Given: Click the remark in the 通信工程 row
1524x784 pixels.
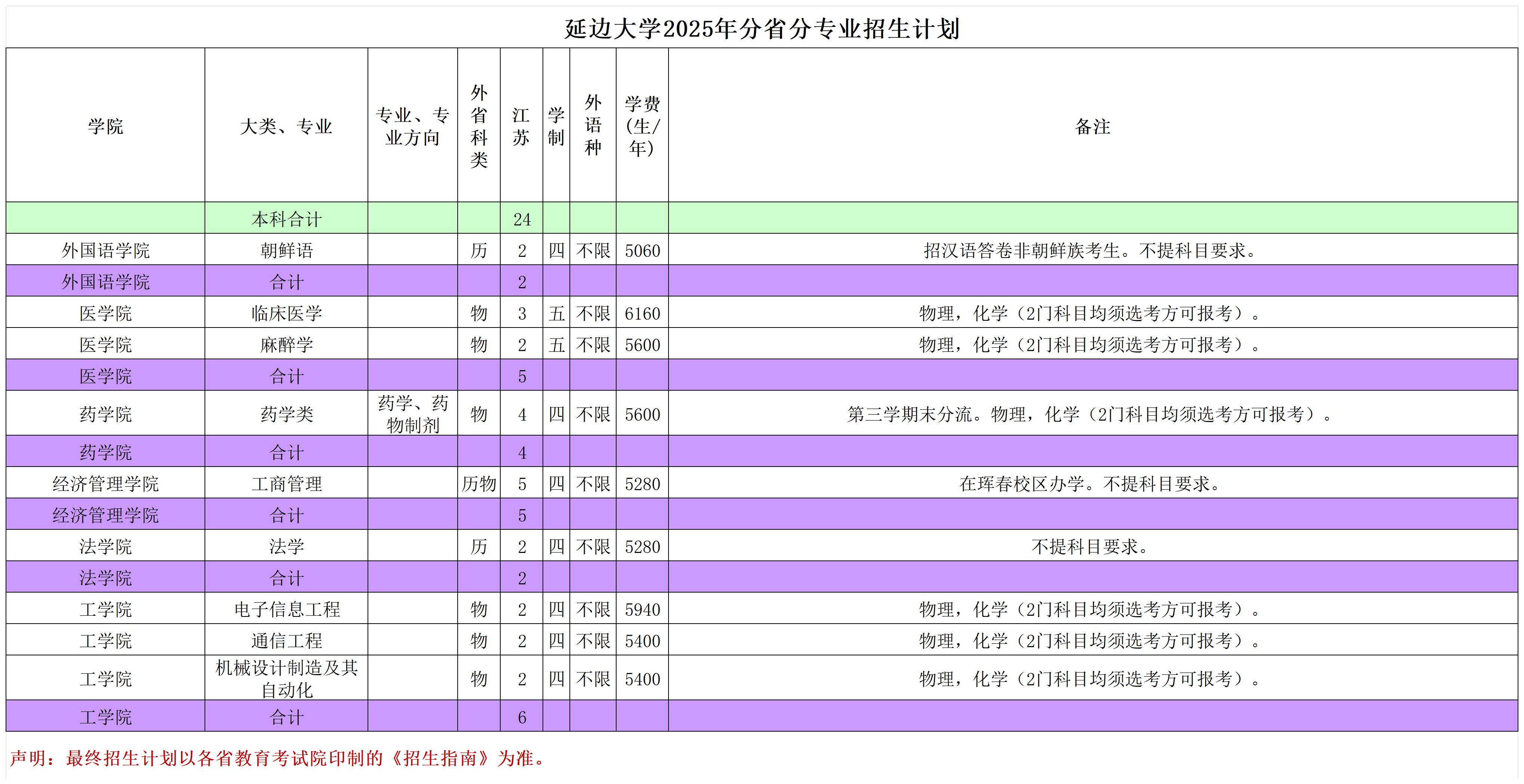Looking at the screenshot, I should [1093, 640].
